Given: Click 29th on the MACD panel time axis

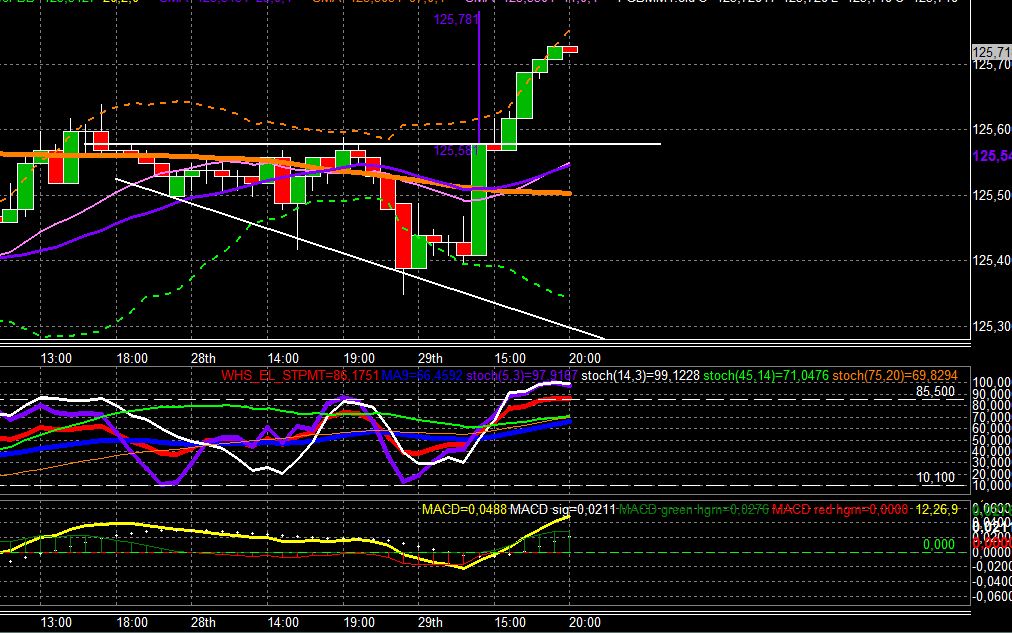Looking at the screenshot, I should click(x=430, y=623).
